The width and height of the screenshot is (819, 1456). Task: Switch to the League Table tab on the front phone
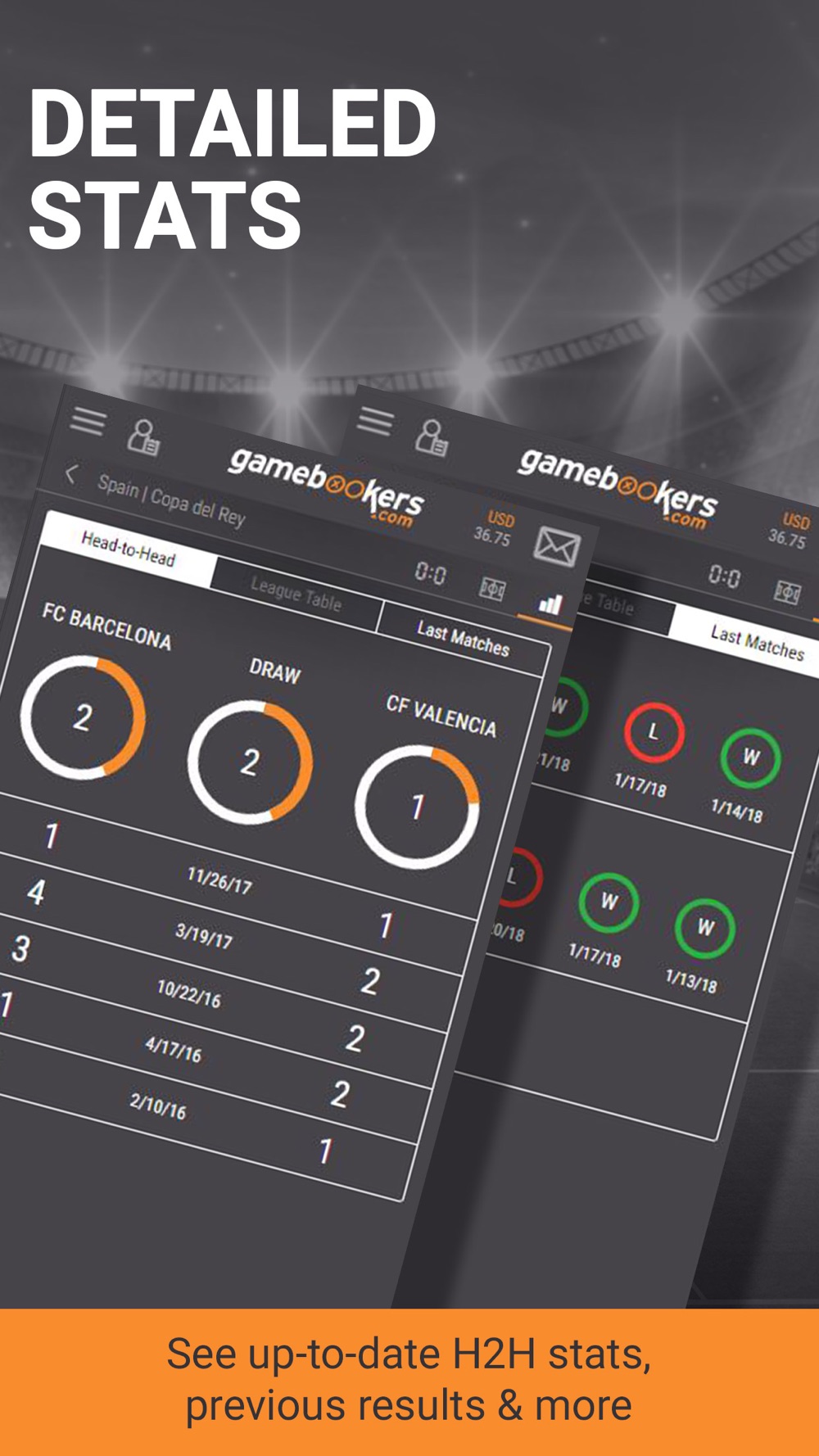[x=296, y=595]
